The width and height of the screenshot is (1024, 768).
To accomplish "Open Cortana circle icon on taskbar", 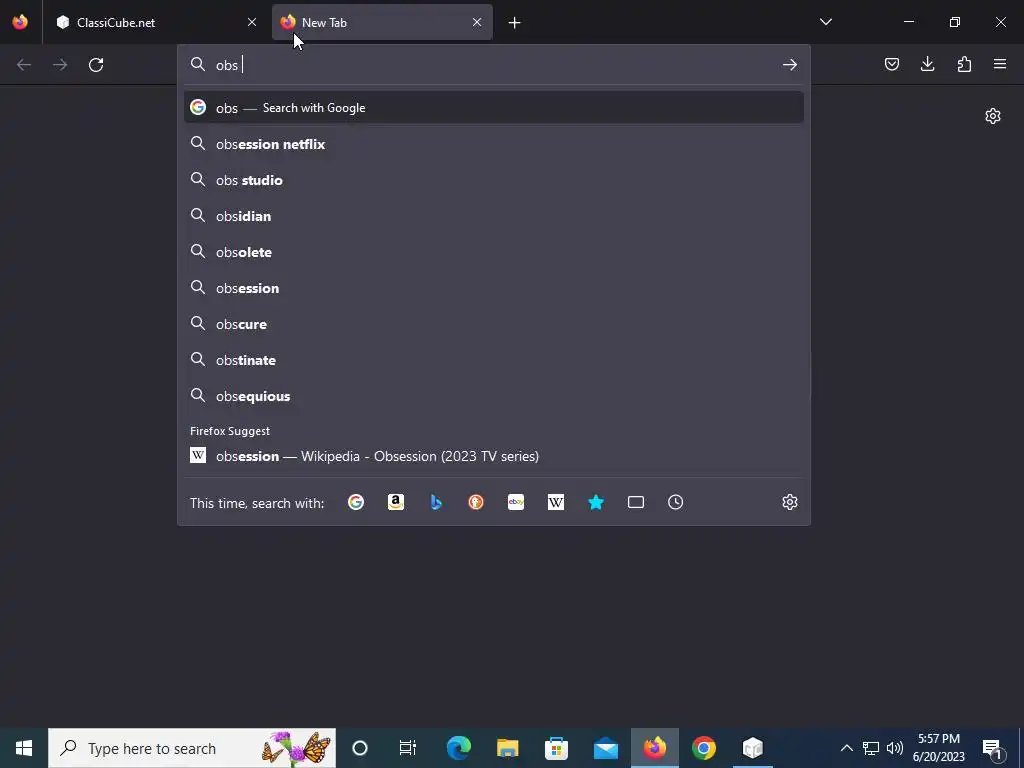I will (x=360, y=748).
